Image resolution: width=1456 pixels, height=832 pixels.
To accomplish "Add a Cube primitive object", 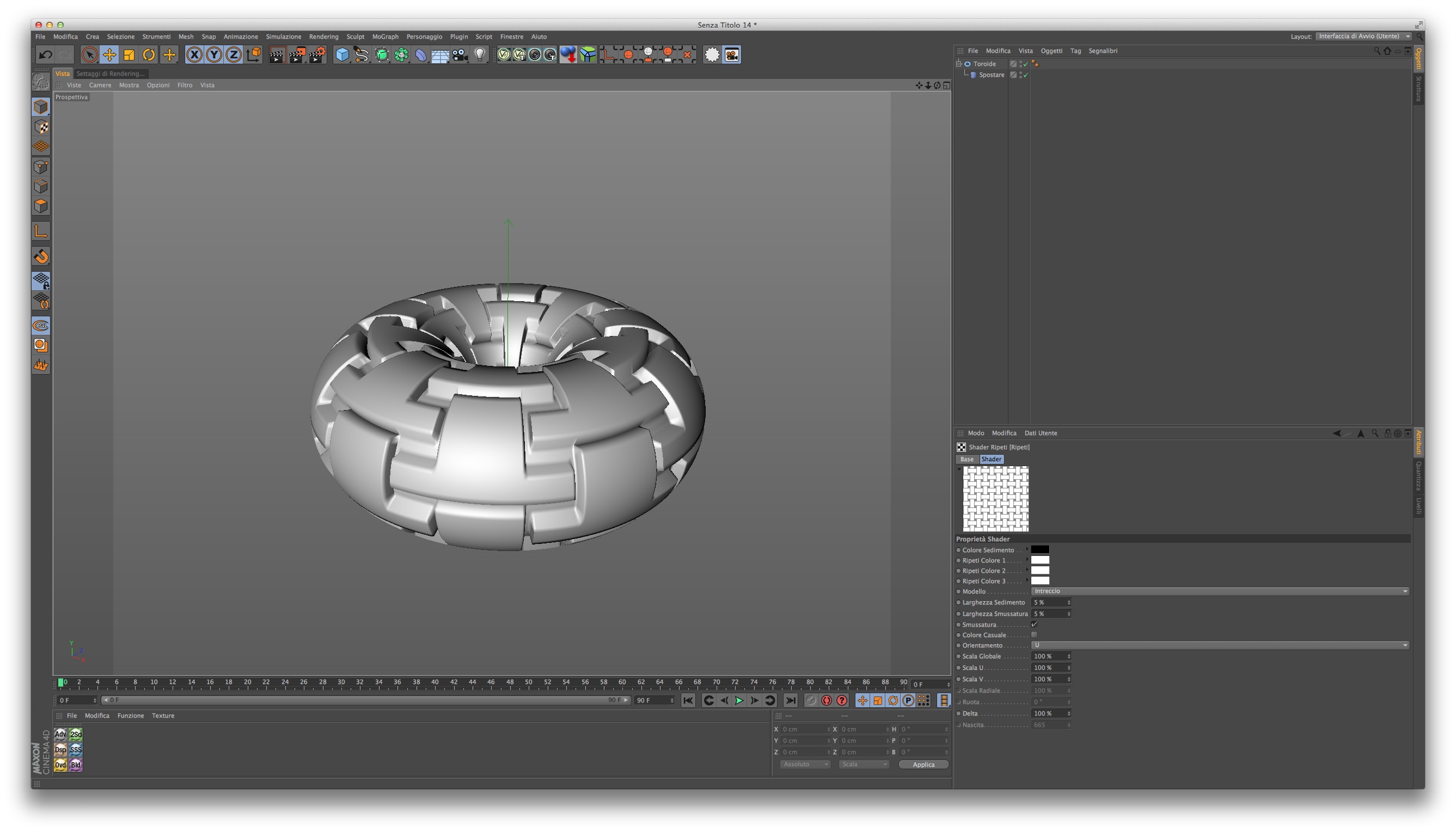I will (x=342, y=55).
